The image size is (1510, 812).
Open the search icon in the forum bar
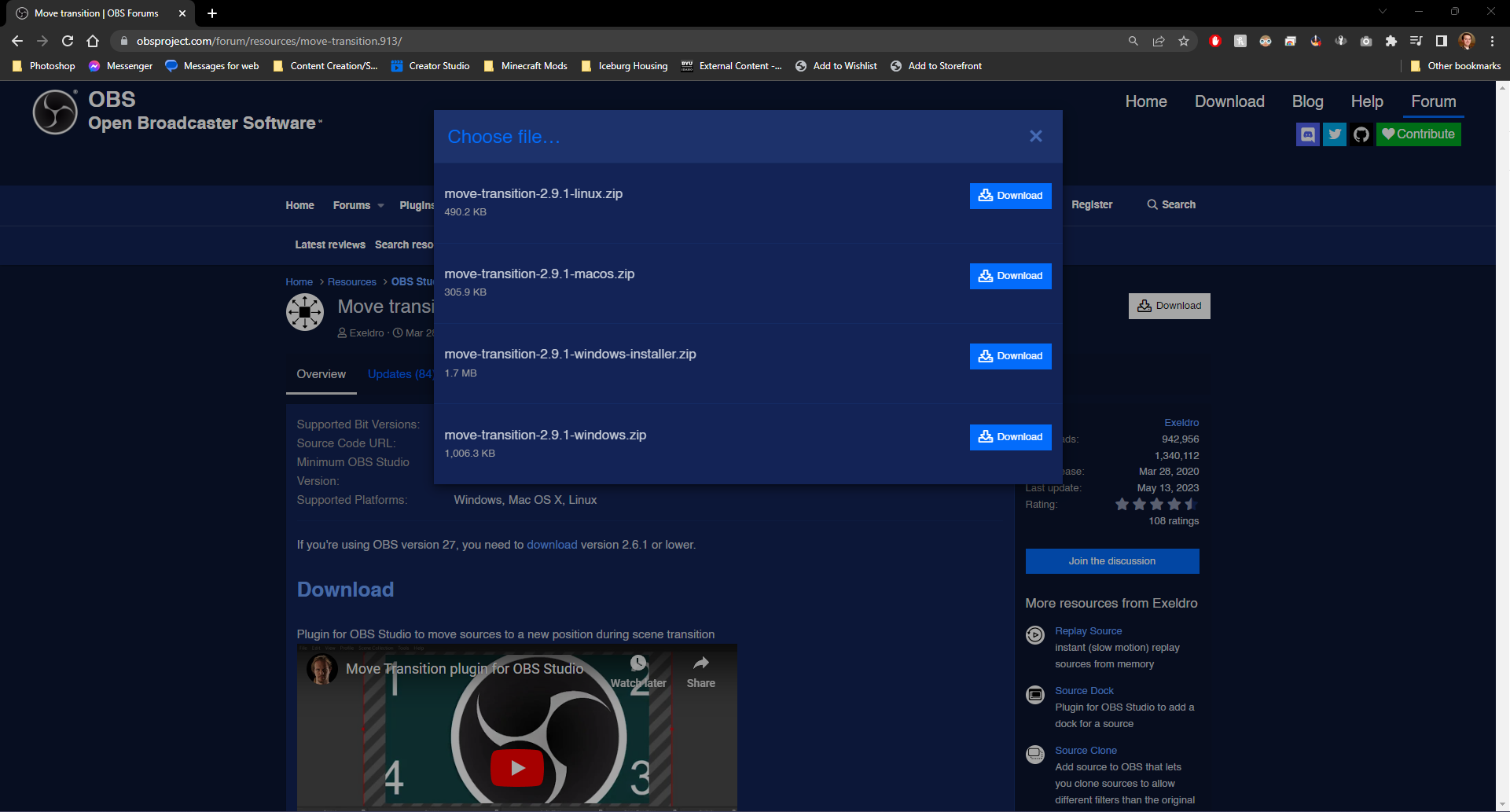pyautogui.click(x=1152, y=204)
